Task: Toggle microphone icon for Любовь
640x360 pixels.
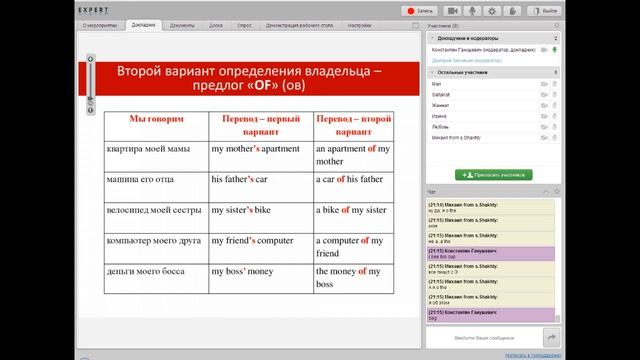Action: [555, 127]
